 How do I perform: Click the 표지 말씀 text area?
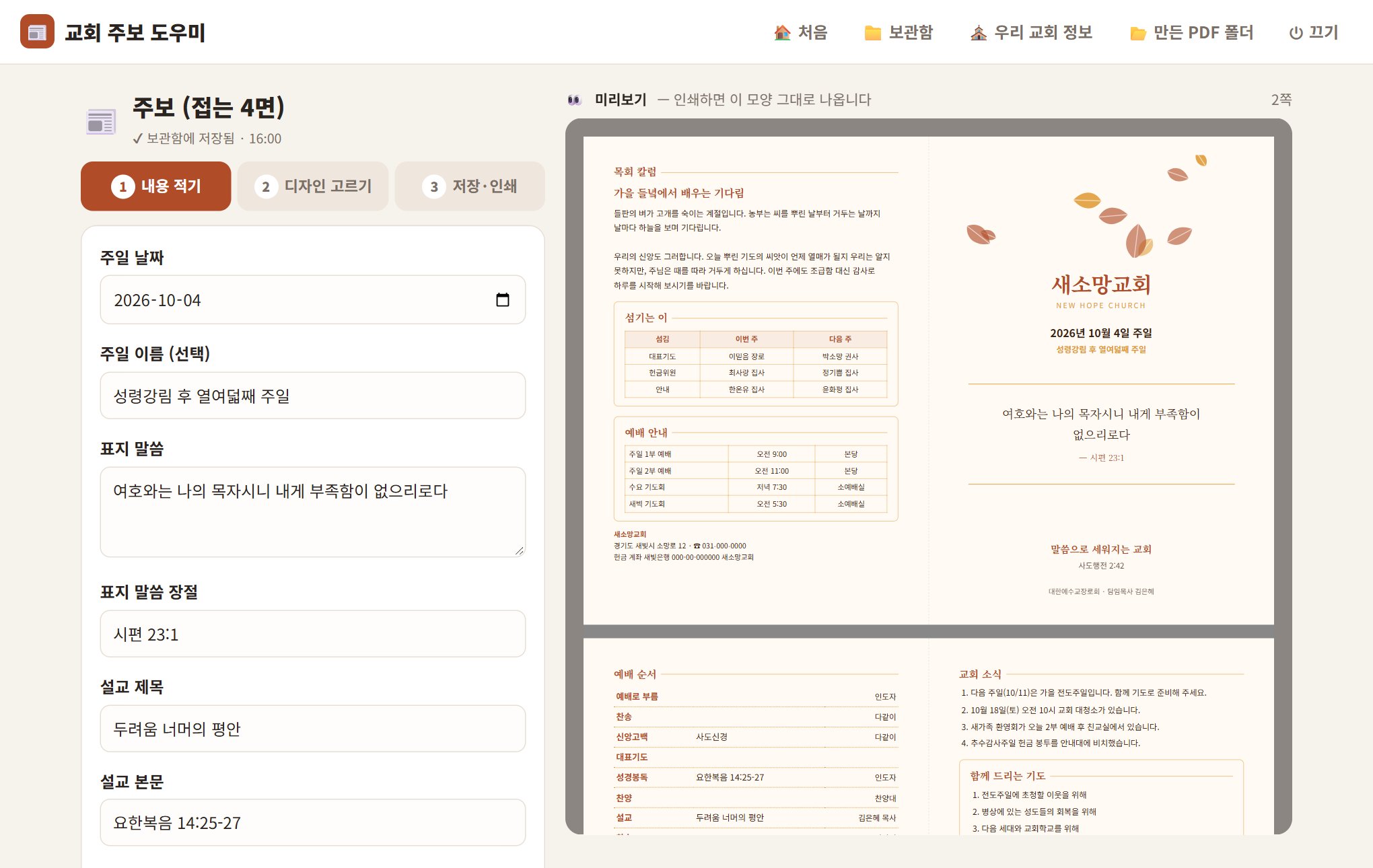click(313, 512)
